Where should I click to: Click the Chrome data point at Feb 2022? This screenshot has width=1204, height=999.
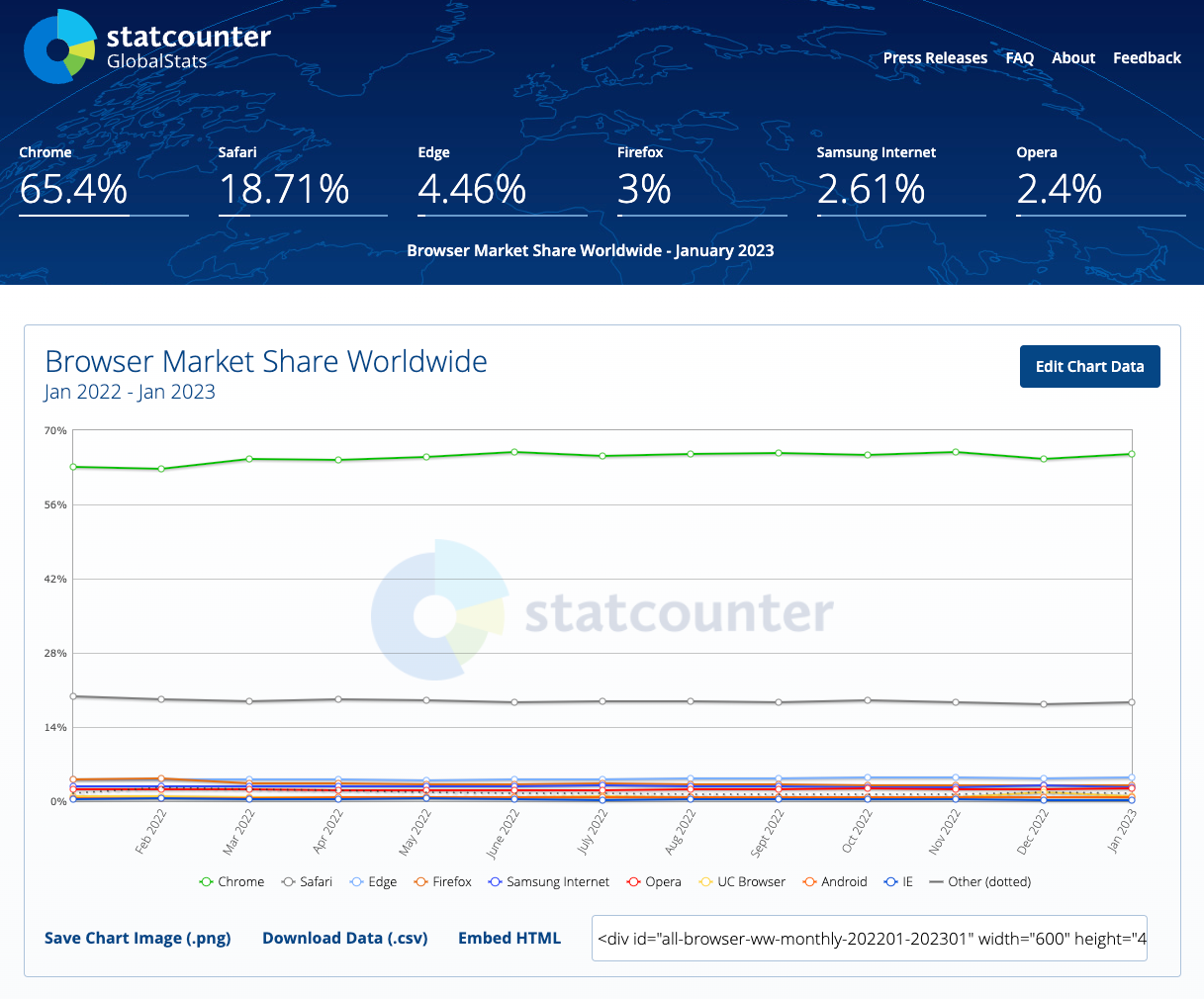[x=161, y=469]
